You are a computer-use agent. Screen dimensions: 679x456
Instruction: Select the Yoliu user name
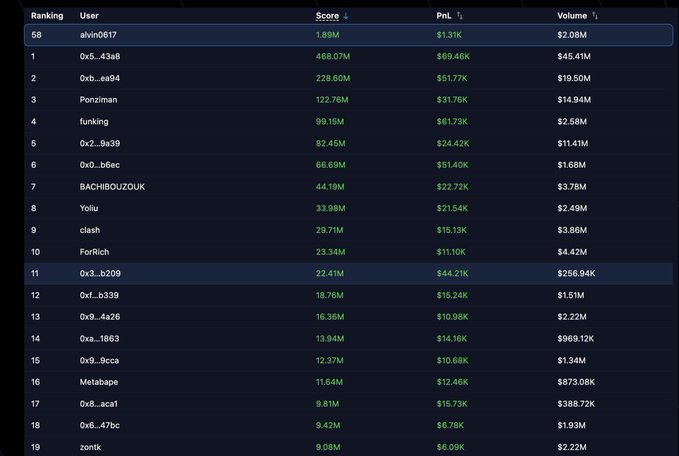coord(89,208)
